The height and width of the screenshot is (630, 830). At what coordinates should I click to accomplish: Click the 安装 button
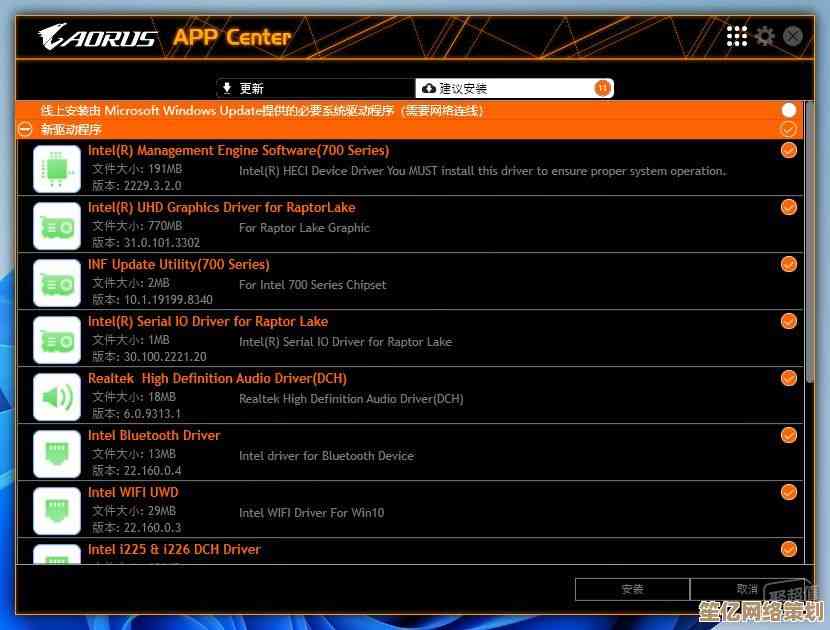pyautogui.click(x=632, y=589)
